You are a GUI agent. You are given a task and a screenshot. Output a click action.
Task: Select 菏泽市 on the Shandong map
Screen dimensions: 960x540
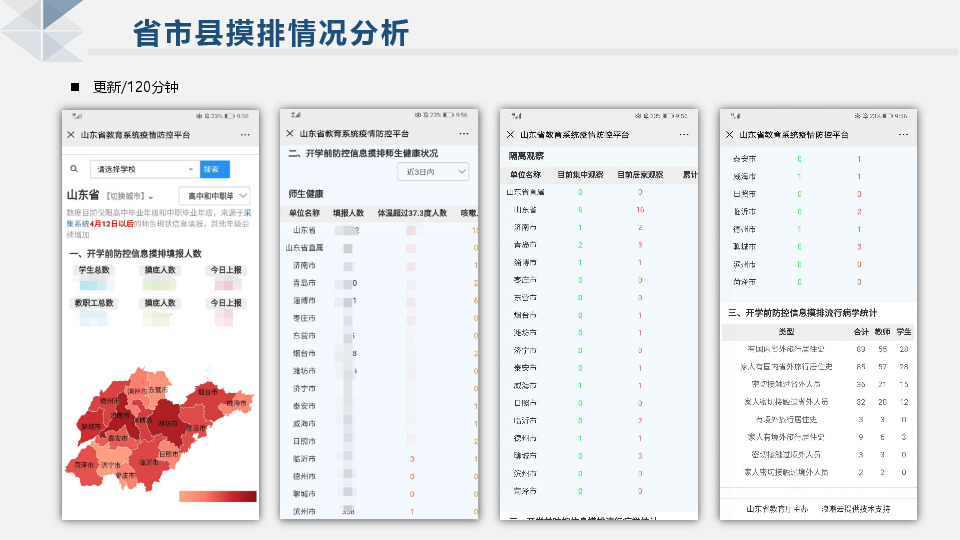click(84, 465)
